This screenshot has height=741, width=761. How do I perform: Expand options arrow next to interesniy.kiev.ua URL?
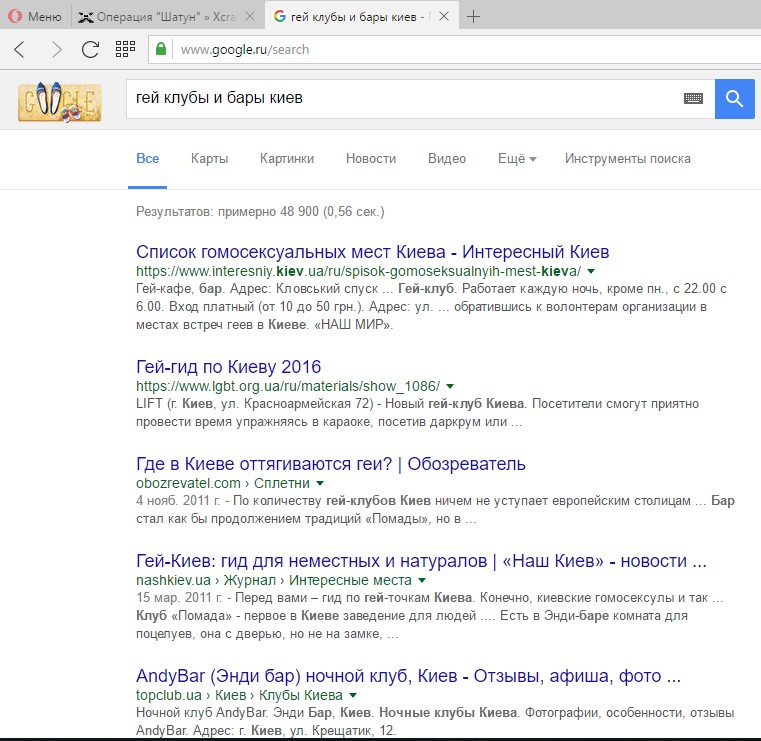(591, 271)
